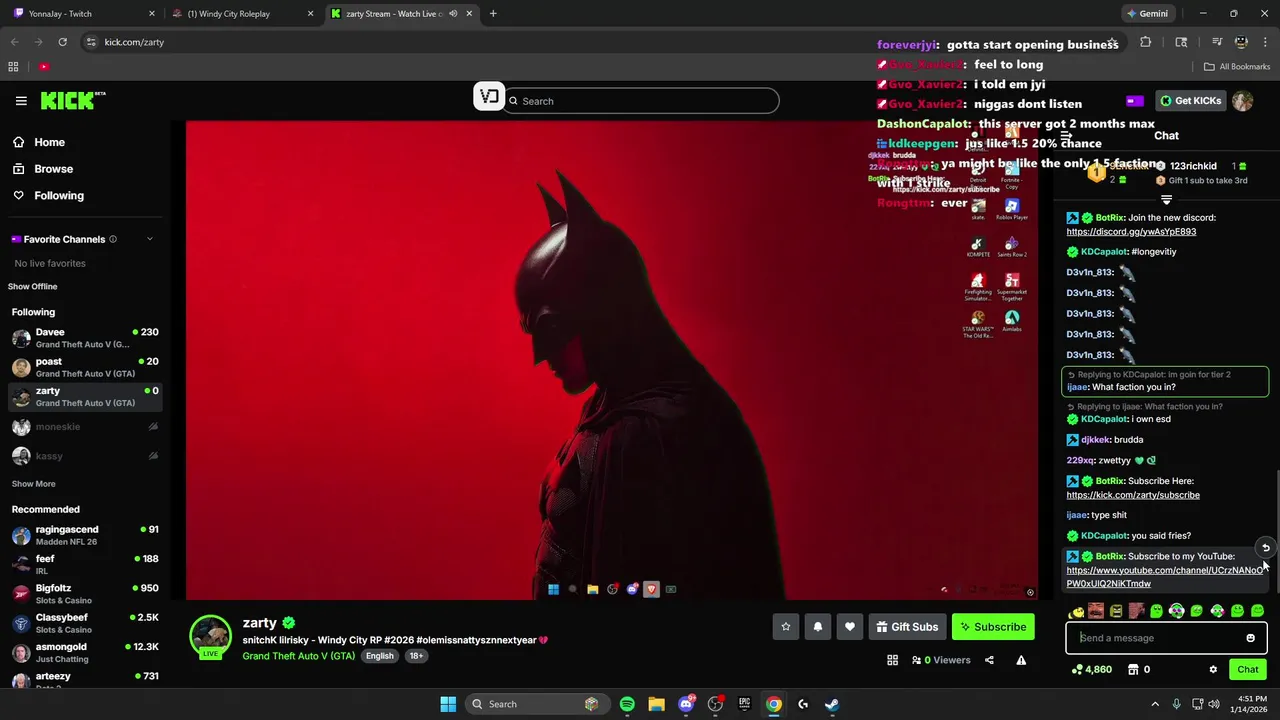
Task: Open poast channel in Following list
Action: pos(85,367)
